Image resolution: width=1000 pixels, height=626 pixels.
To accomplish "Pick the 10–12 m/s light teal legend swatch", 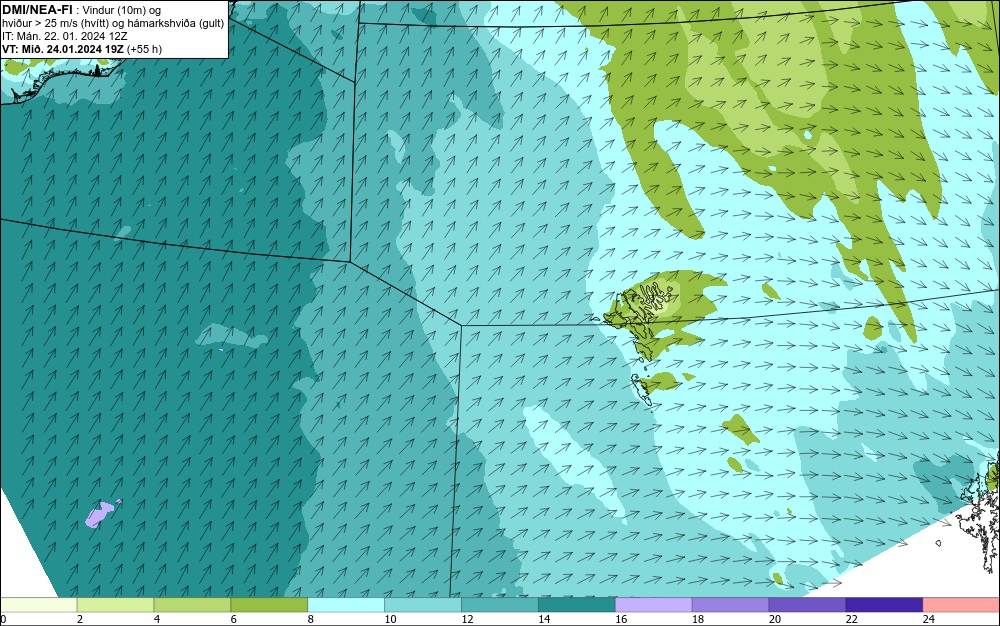I will 423,605.
